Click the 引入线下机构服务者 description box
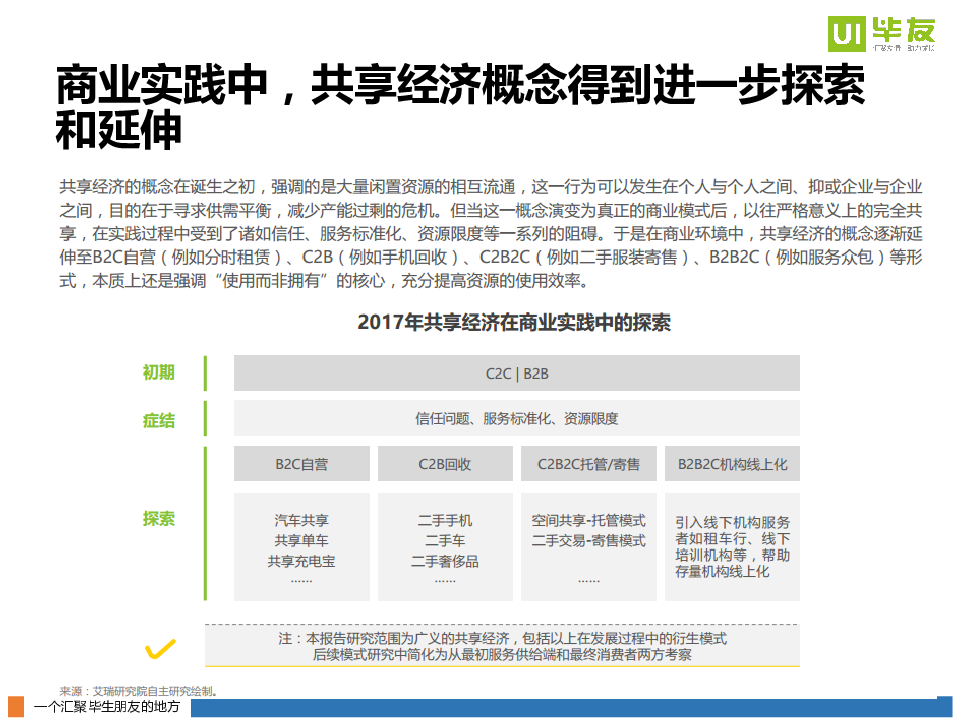This screenshot has height=720, width=960. (732, 547)
